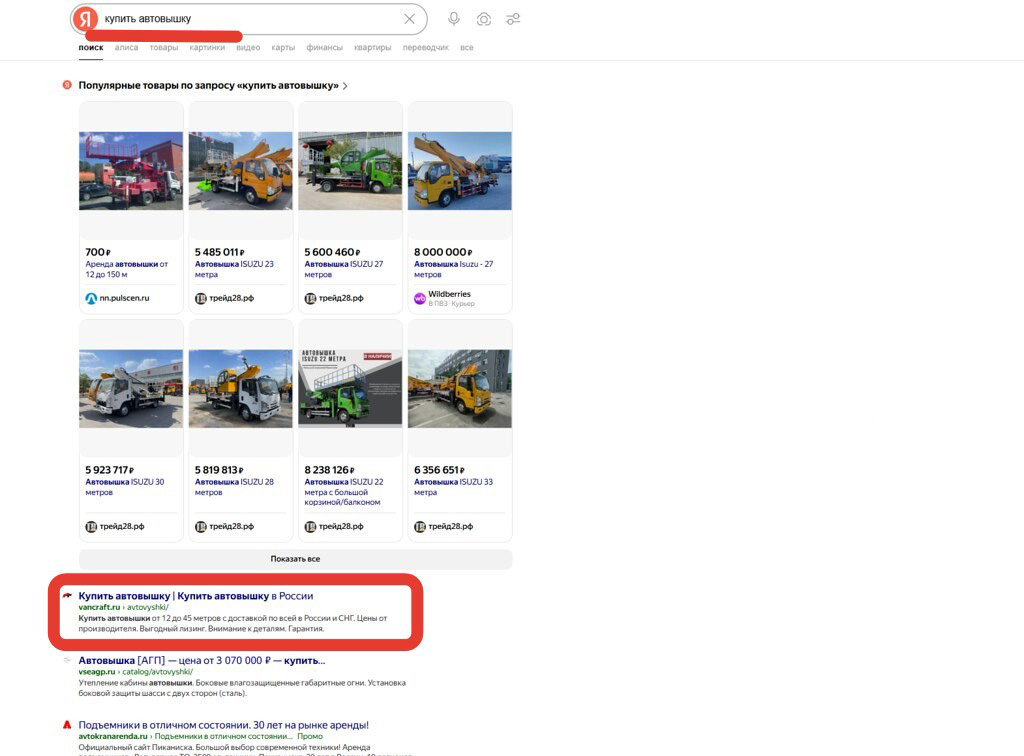Open the финансы tab
1024x756 pixels.
[x=325, y=48]
